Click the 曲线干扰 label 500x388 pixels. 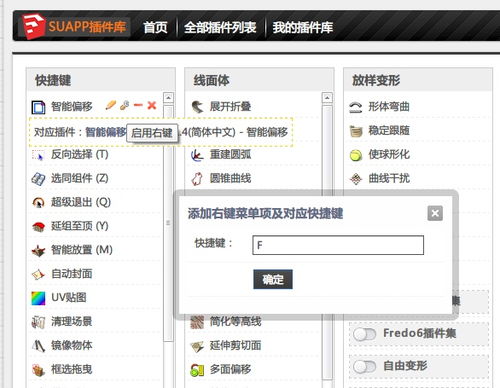tap(389, 179)
